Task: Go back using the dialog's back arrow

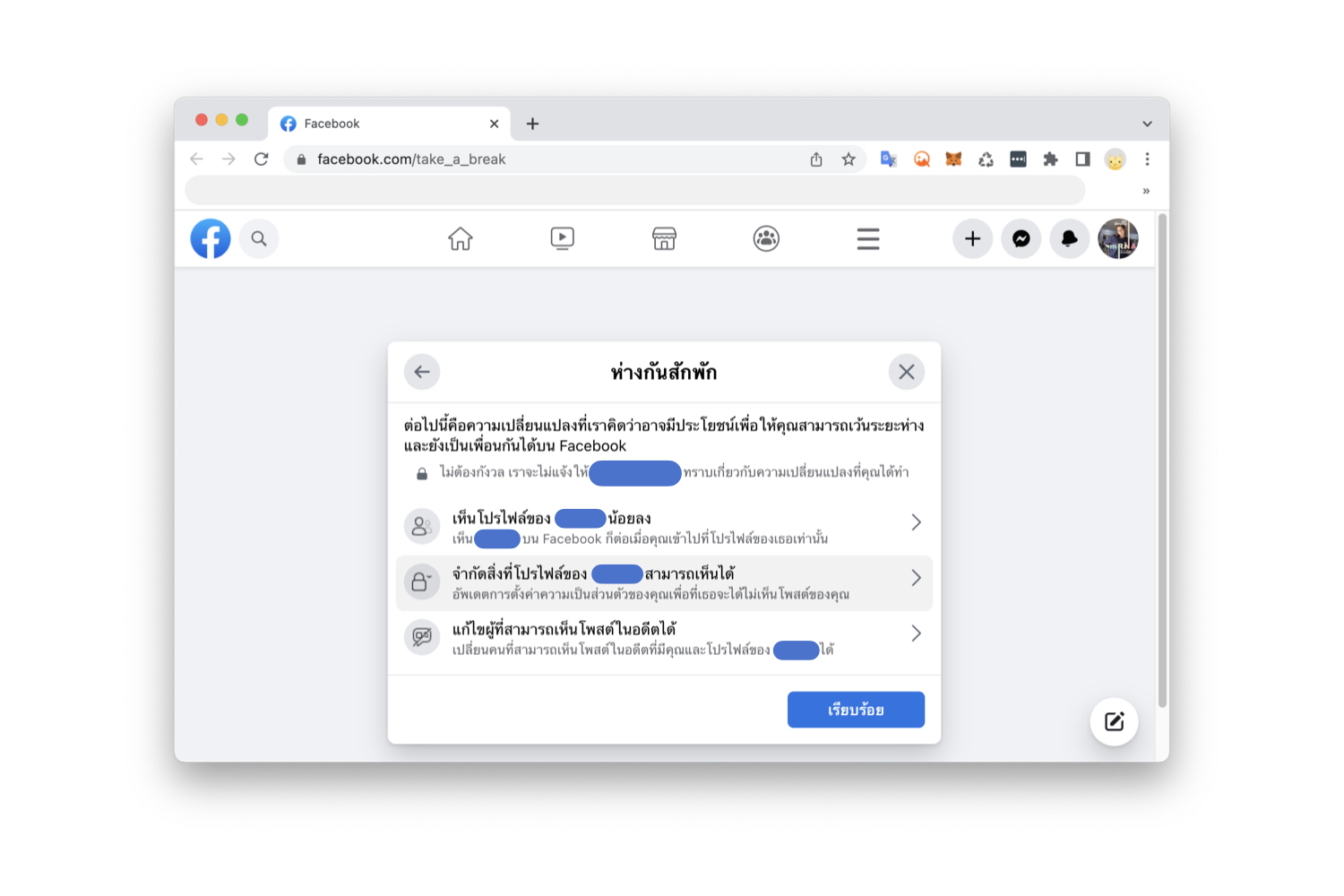Action: click(x=422, y=372)
